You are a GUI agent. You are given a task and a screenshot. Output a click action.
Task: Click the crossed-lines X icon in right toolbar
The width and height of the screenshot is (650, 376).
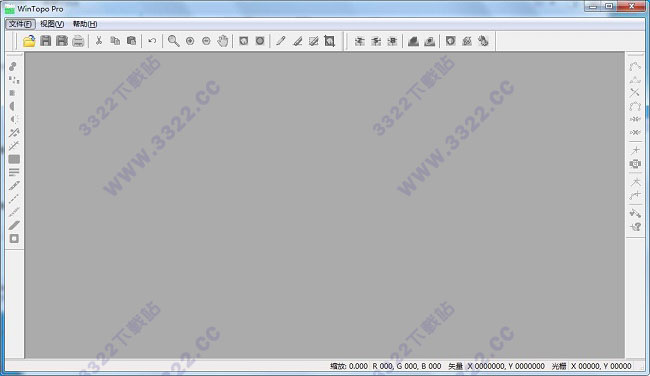coord(635,92)
